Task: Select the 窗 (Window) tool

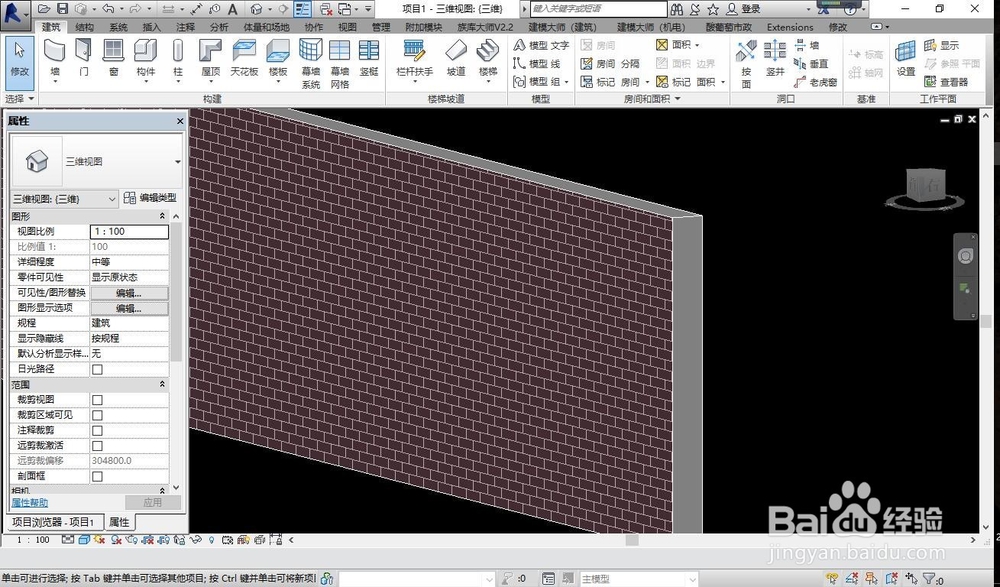Action: 114,59
